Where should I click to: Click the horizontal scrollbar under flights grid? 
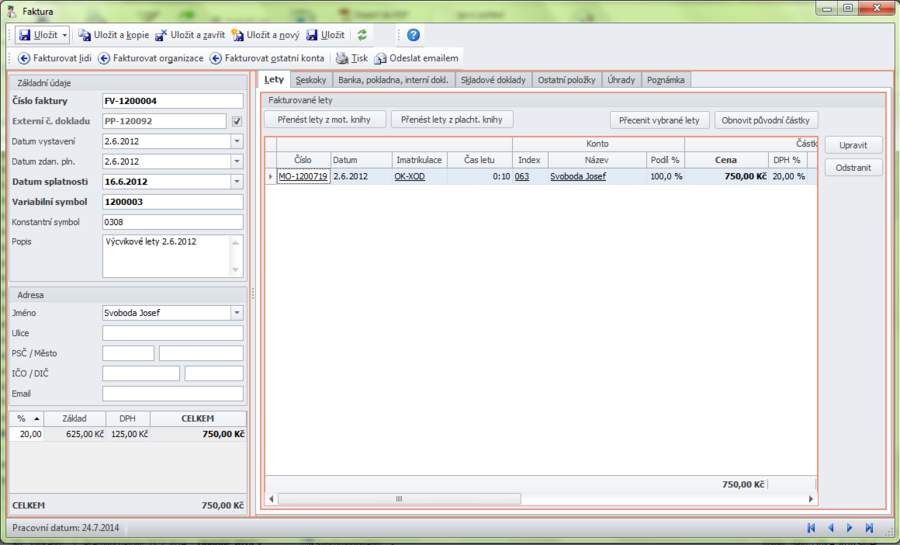[400, 498]
